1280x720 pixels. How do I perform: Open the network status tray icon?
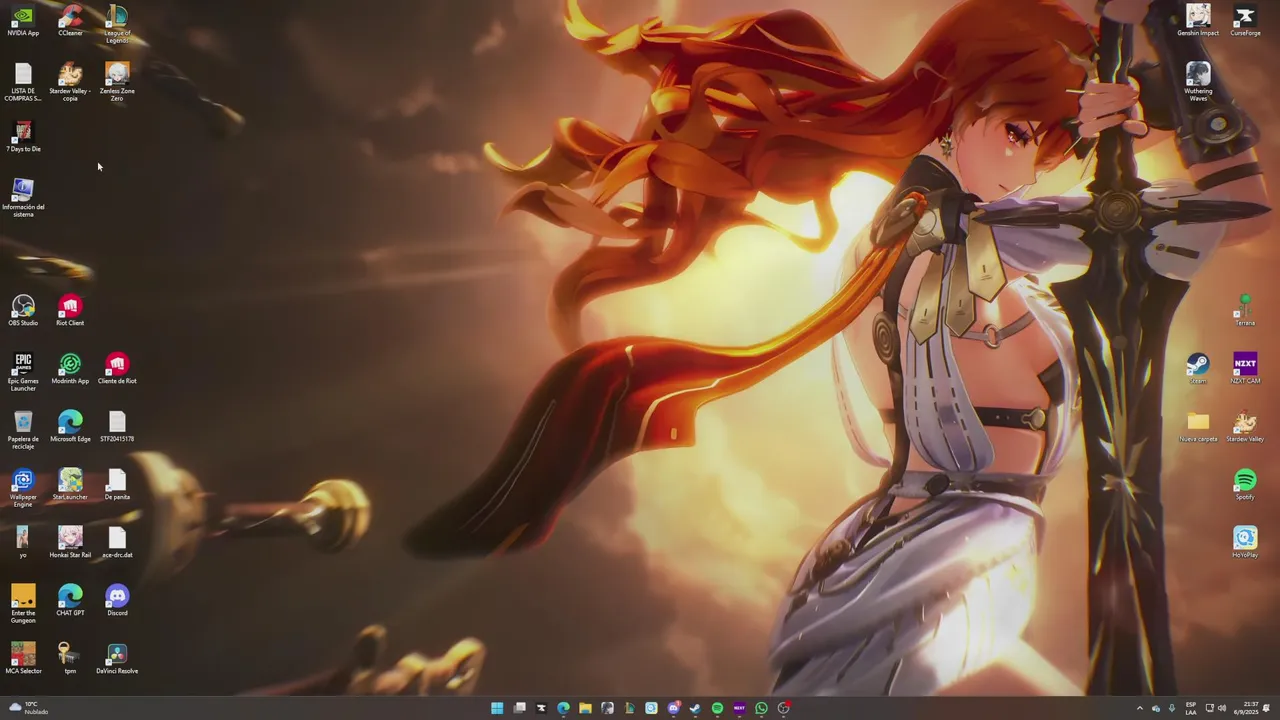1209,708
